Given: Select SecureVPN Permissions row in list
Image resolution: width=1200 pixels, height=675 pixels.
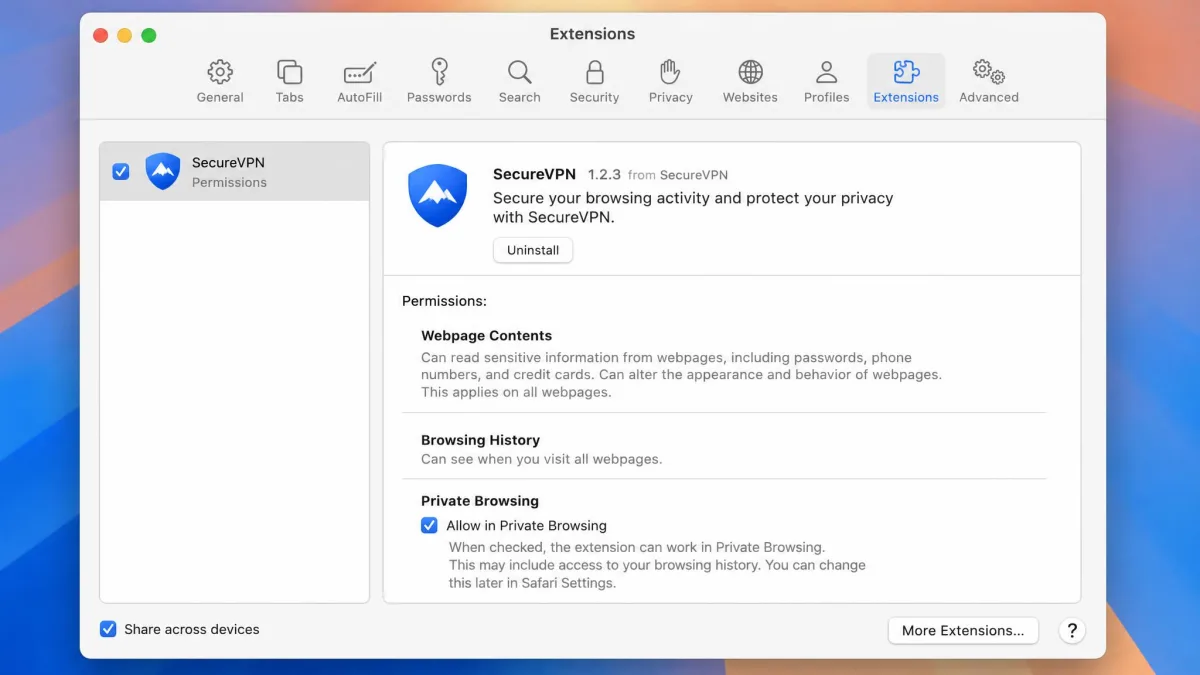Looking at the screenshot, I should (x=235, y=171).
